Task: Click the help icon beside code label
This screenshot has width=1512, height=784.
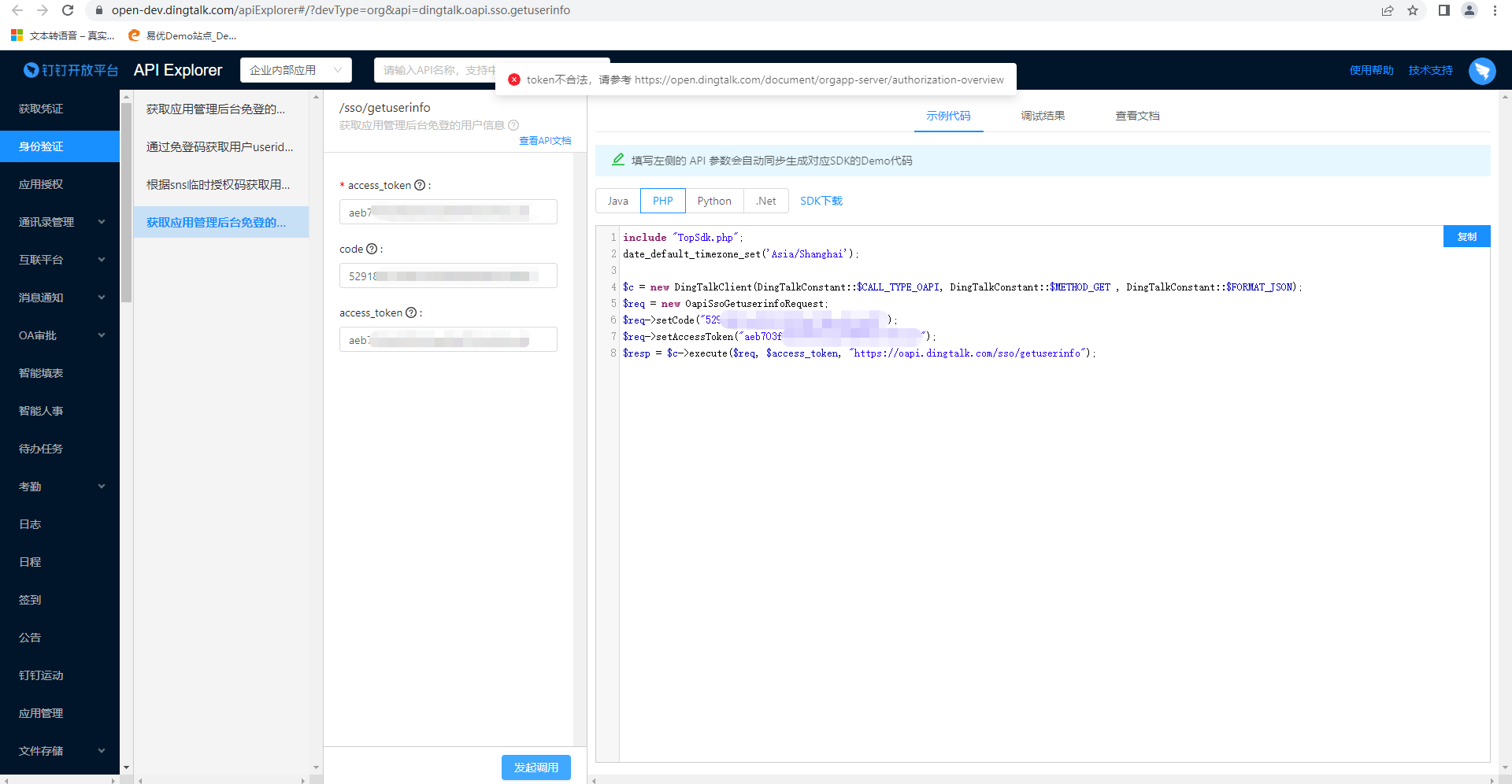Action: [x=372, y=249]
